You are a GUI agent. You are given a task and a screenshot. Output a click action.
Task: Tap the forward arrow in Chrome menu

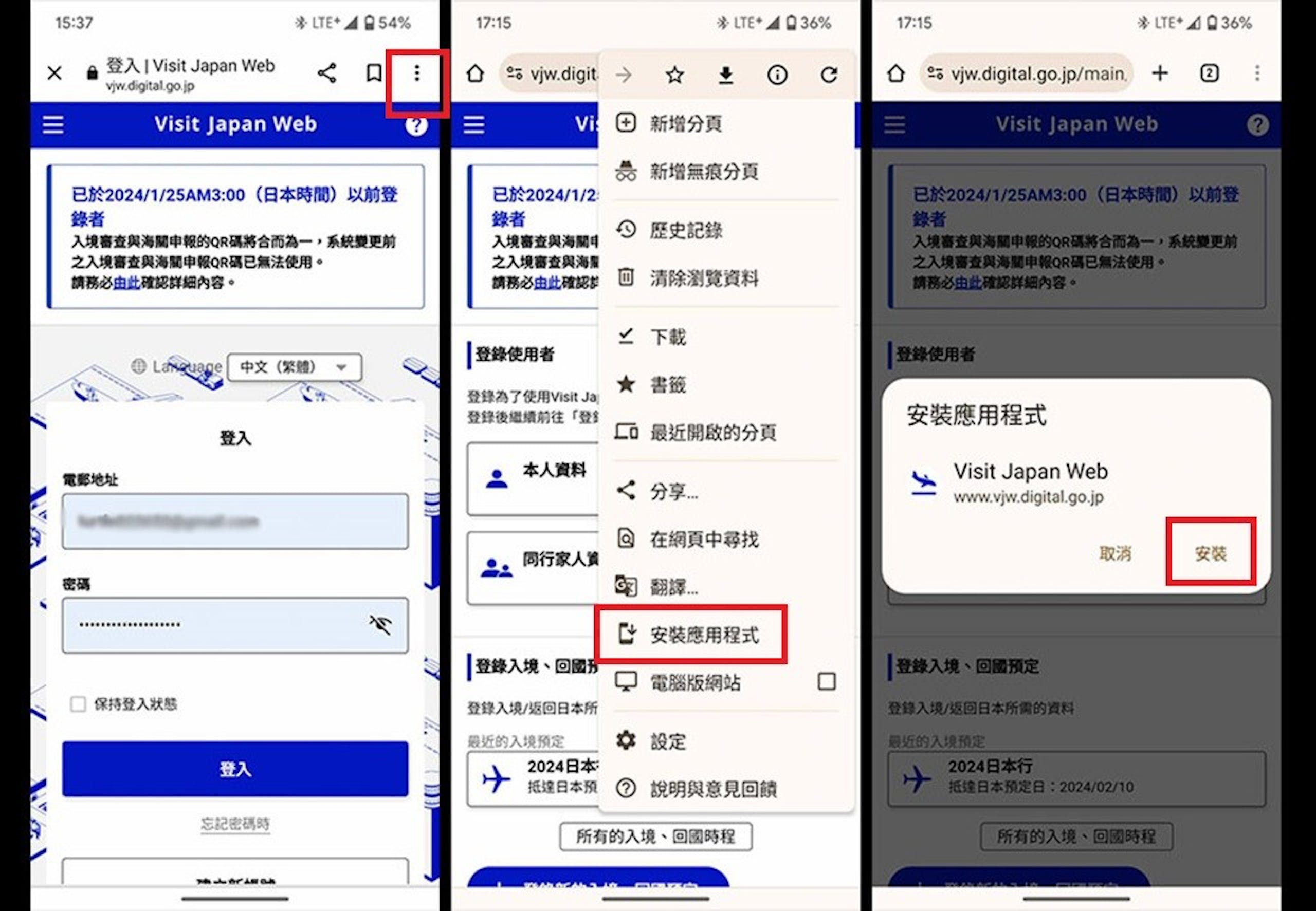624,75
